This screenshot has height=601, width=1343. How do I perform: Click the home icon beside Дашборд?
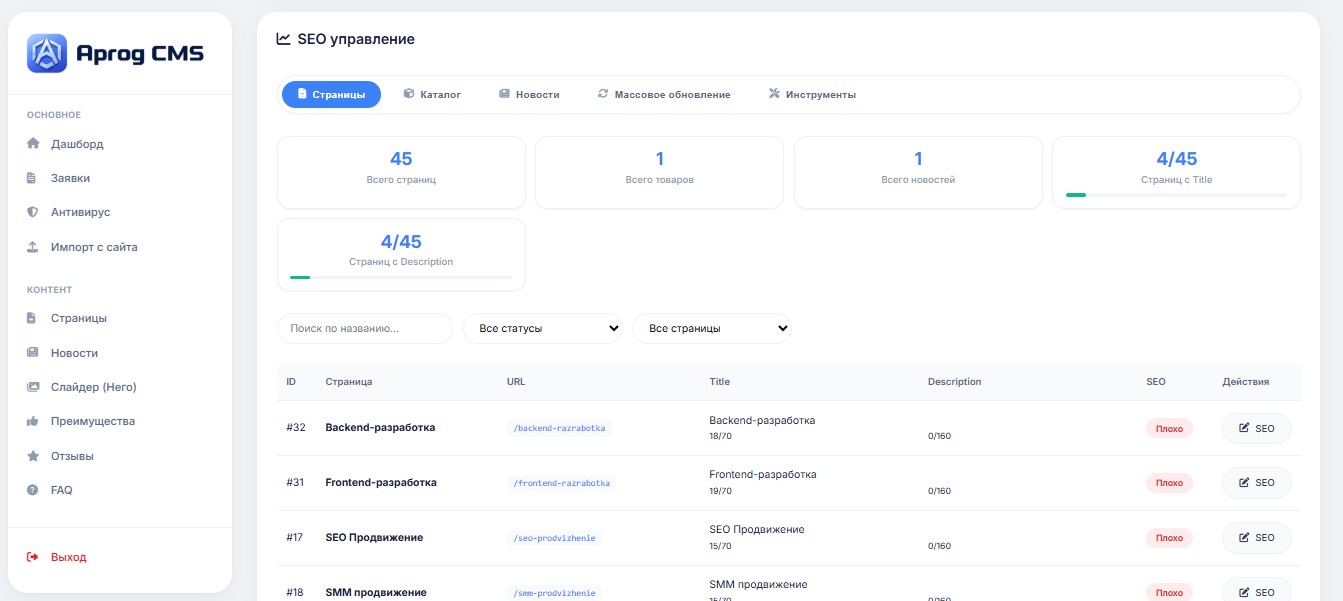pyautogui.click(x=33, y=144)
